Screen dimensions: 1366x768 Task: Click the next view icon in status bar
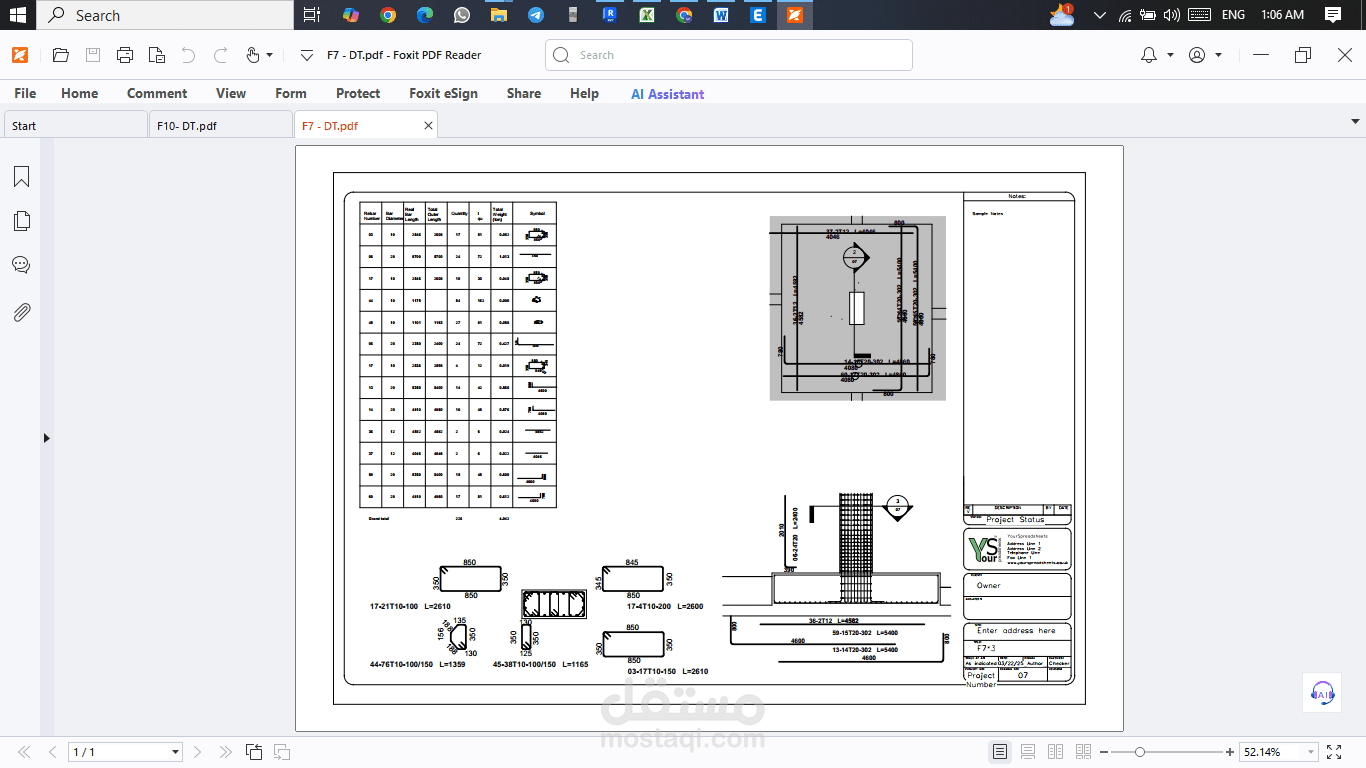point(282,752)
